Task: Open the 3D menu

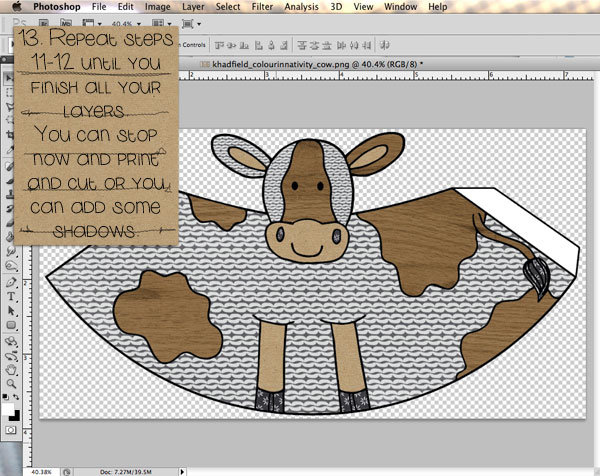Action: (x=336, y=7)
